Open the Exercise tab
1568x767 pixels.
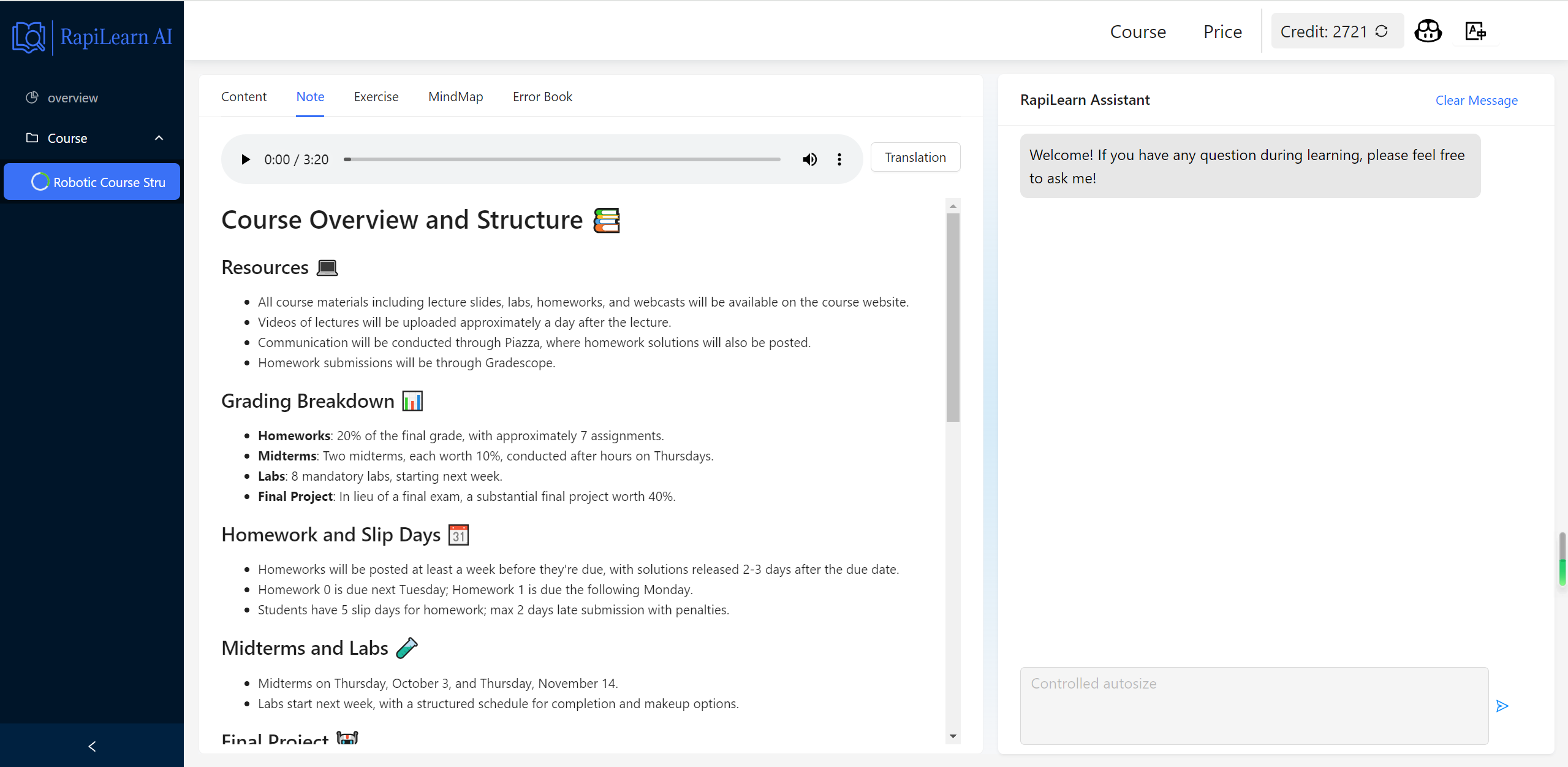point(376,97)
